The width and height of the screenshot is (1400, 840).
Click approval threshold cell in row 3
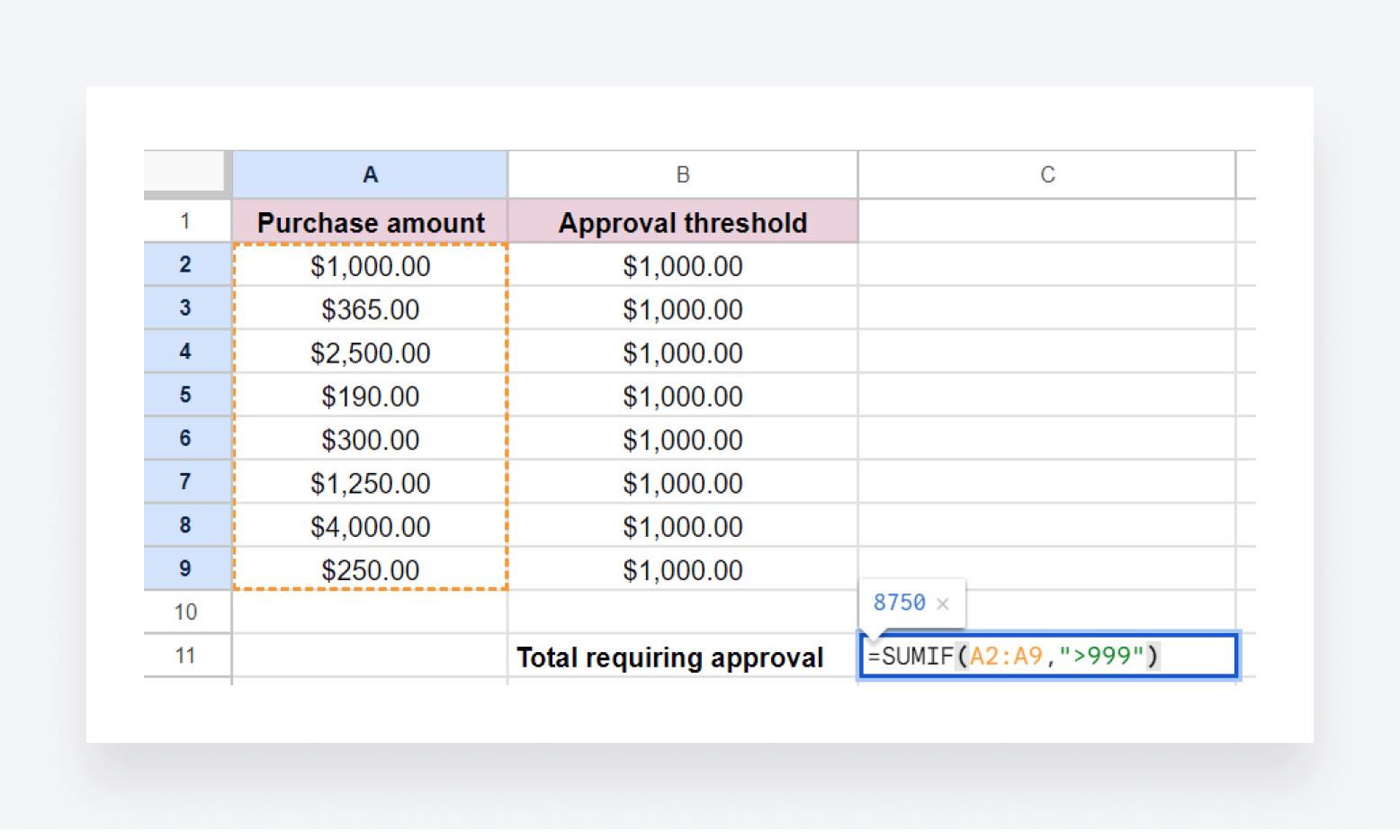683,308
